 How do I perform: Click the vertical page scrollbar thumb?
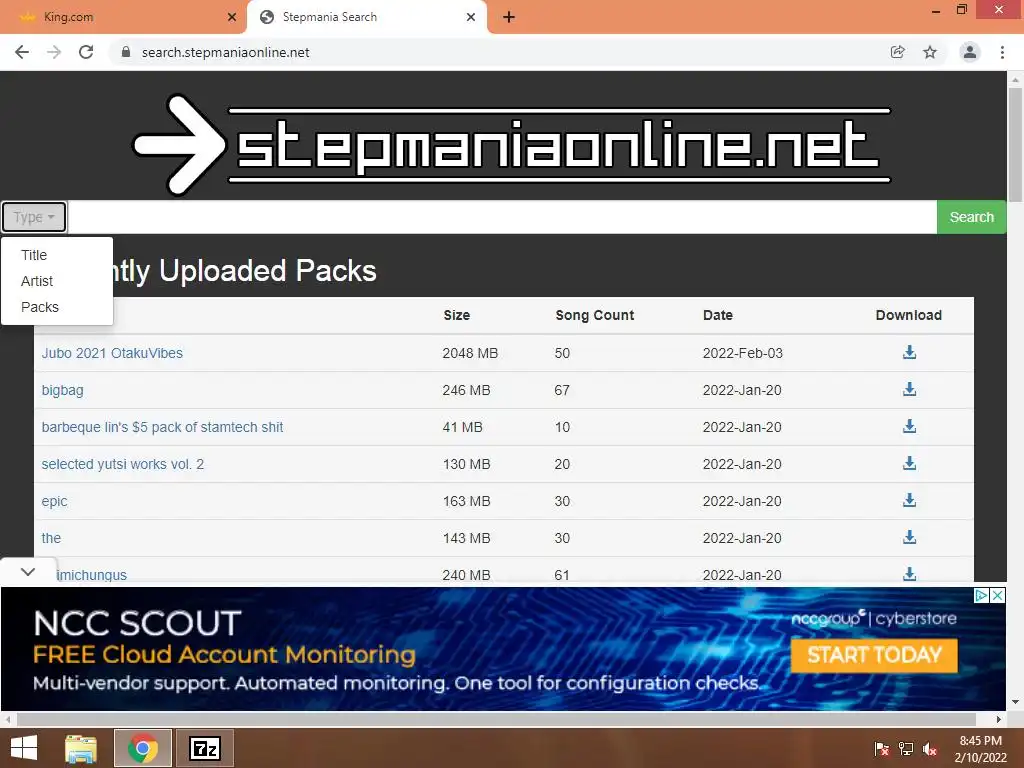1015,145
